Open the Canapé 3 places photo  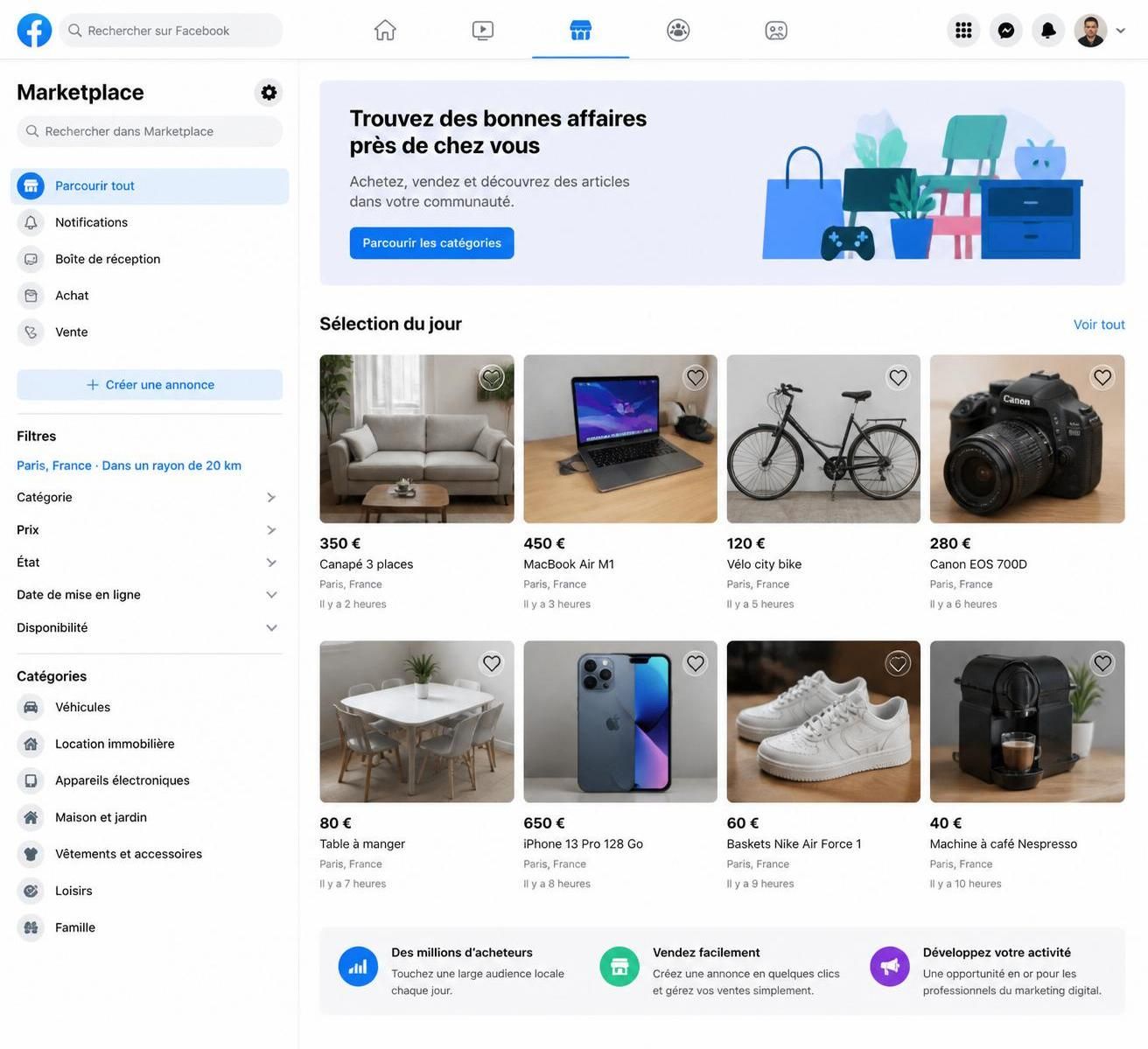pyautogui.click(x=416, y=439)
